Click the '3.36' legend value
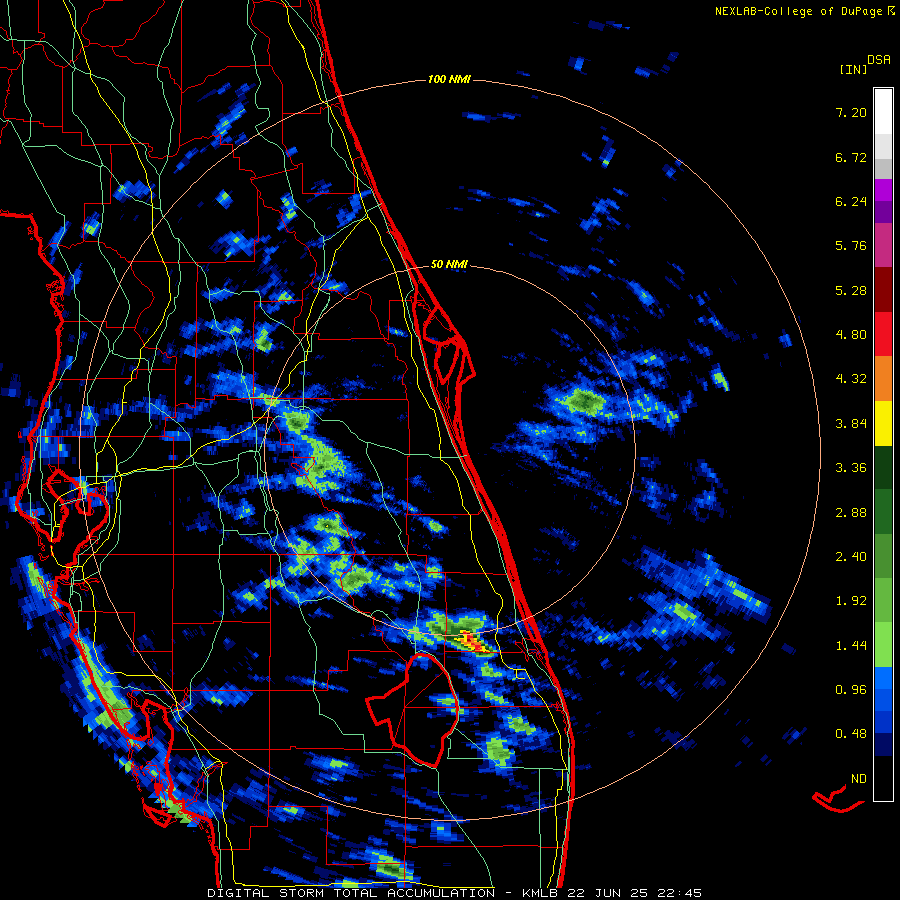Viewport: 900px width, 900px height. [851, 468]
